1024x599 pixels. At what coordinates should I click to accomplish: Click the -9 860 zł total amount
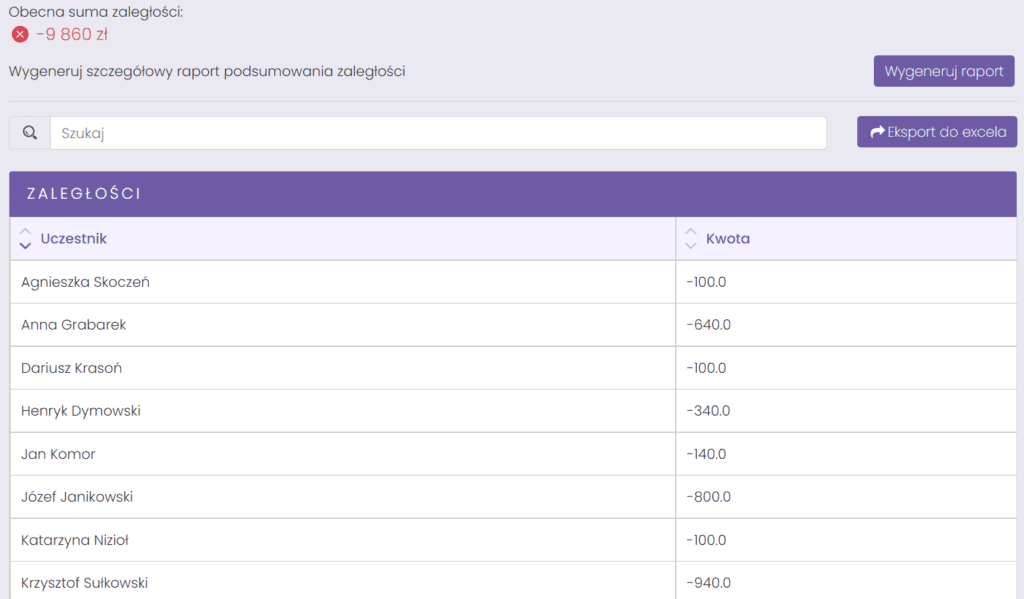72,34
